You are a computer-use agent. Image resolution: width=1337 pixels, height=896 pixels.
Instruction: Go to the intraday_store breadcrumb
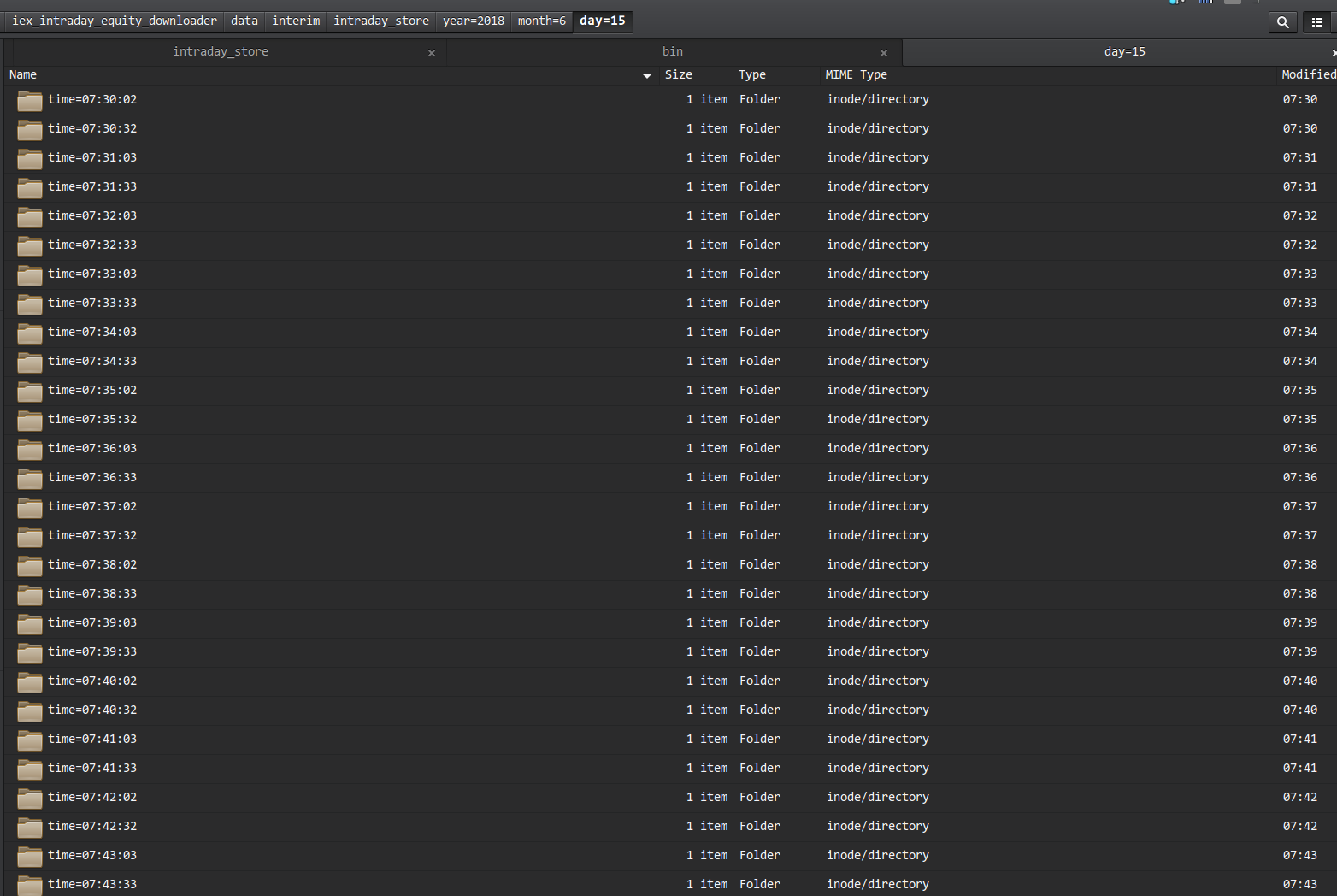(x=381, y=21)
